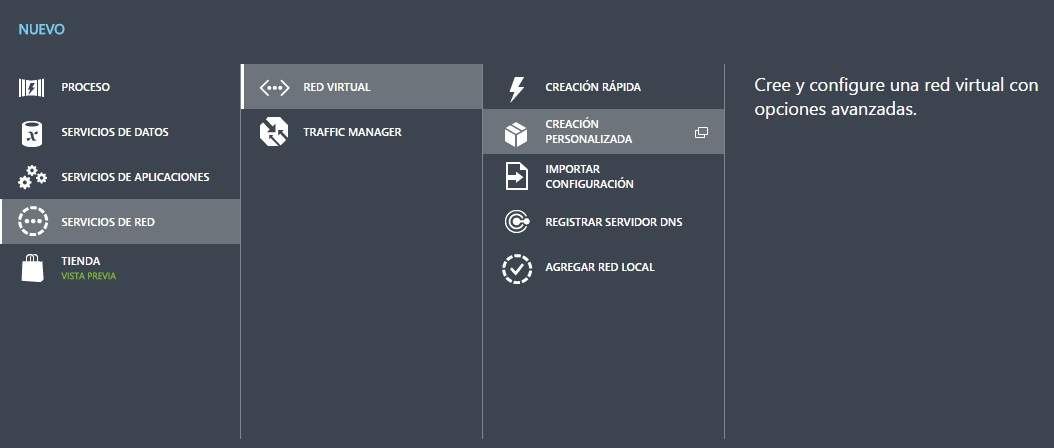Screen dimensions: 1054x448
Task: Select the Importar Configuración option text
Action: point(589,177)
